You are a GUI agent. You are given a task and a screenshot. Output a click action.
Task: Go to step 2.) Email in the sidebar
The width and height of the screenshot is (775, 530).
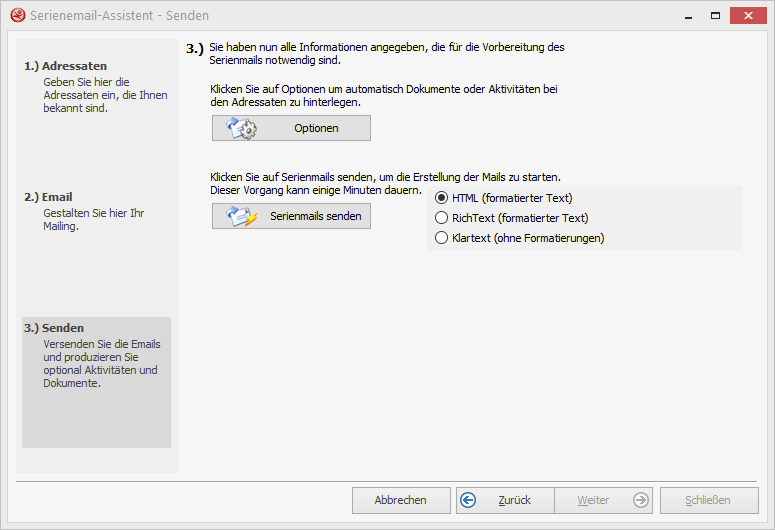(x=49, y=197)
